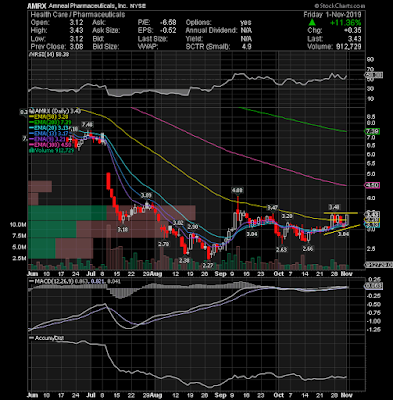Click the 3.18 price low label in July
Screen dimensions: 393x400
pos(122,230)
